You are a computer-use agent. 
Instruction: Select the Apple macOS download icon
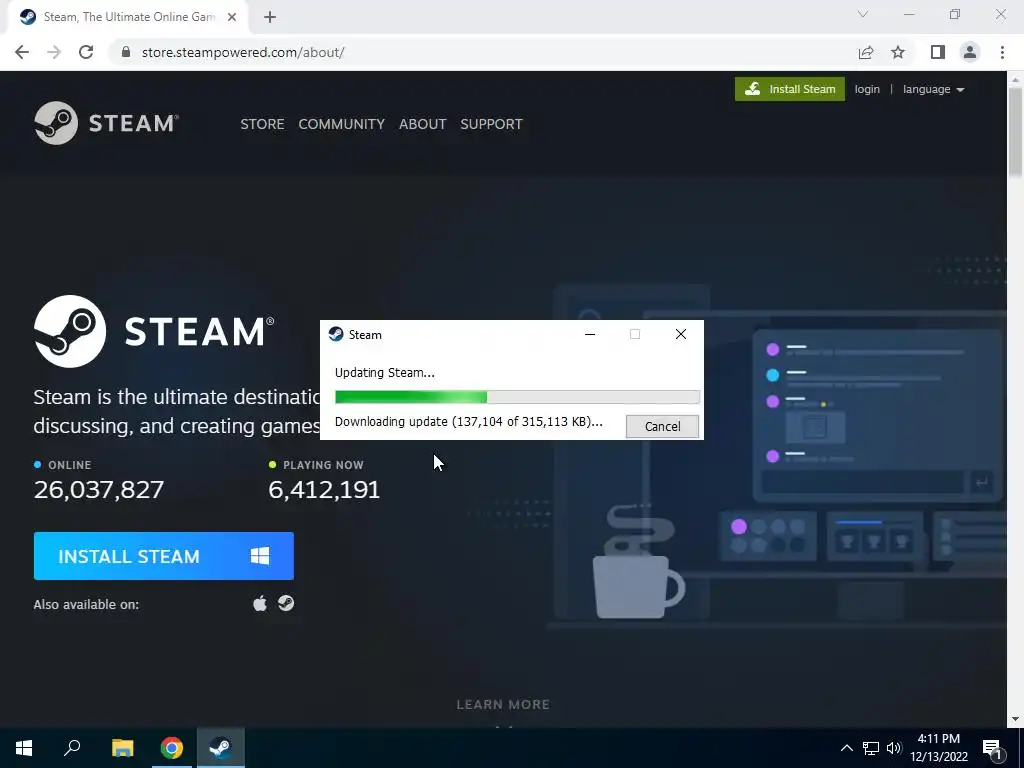(260, 603)
